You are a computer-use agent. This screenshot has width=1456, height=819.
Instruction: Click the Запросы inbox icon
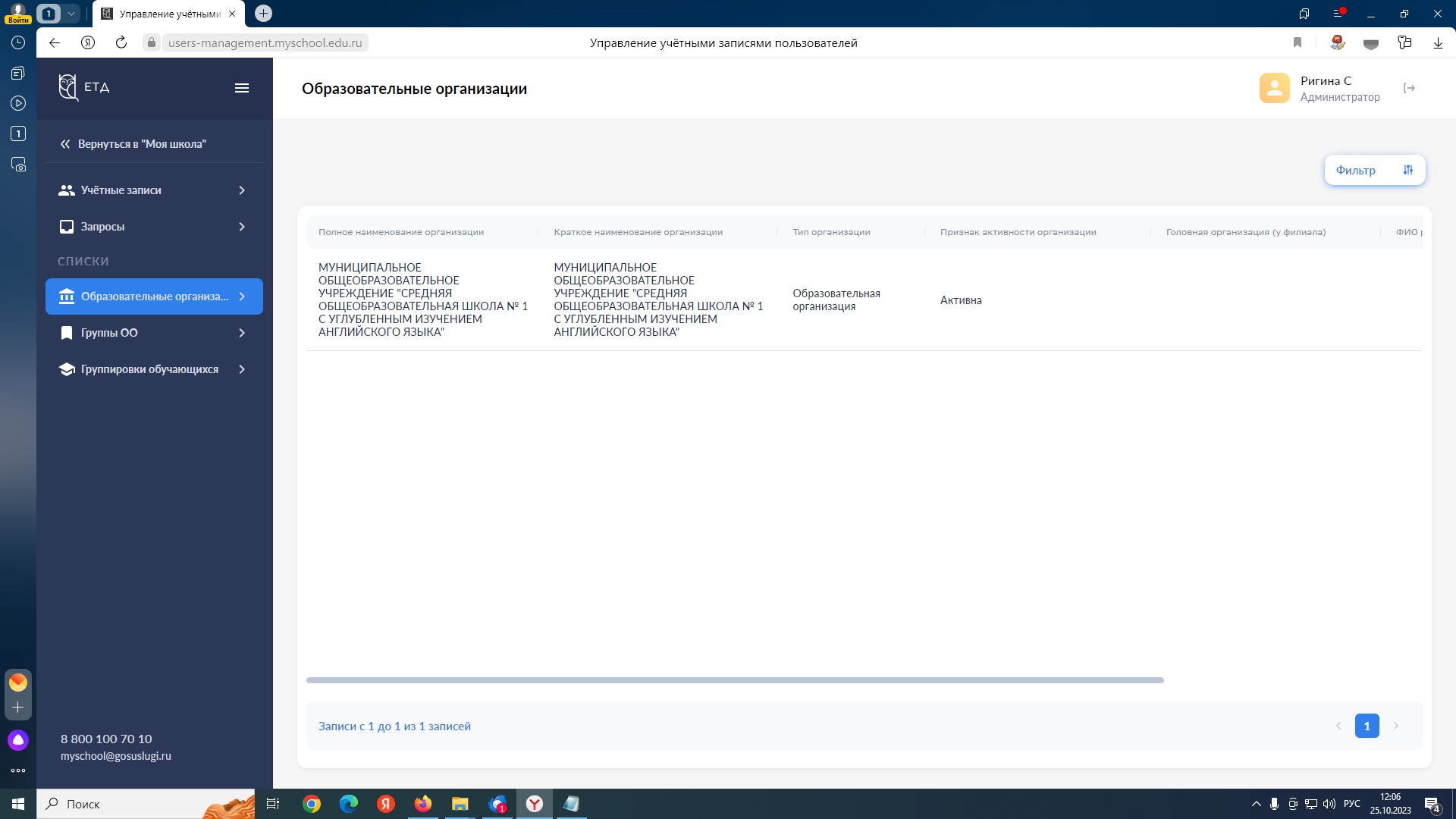pyautogui.click(x=67, y=227)
